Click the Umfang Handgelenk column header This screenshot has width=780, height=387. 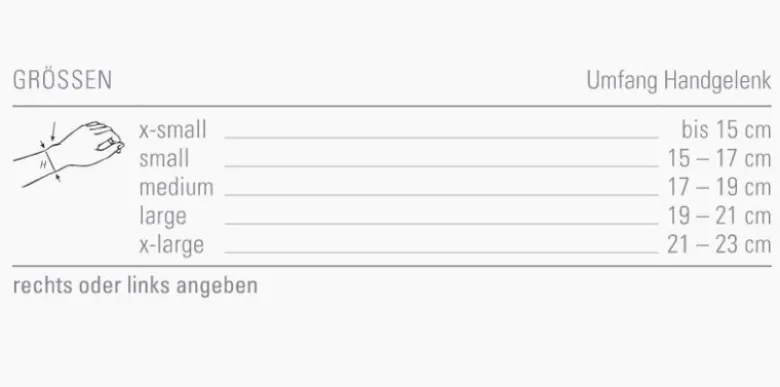coord(679,81)
